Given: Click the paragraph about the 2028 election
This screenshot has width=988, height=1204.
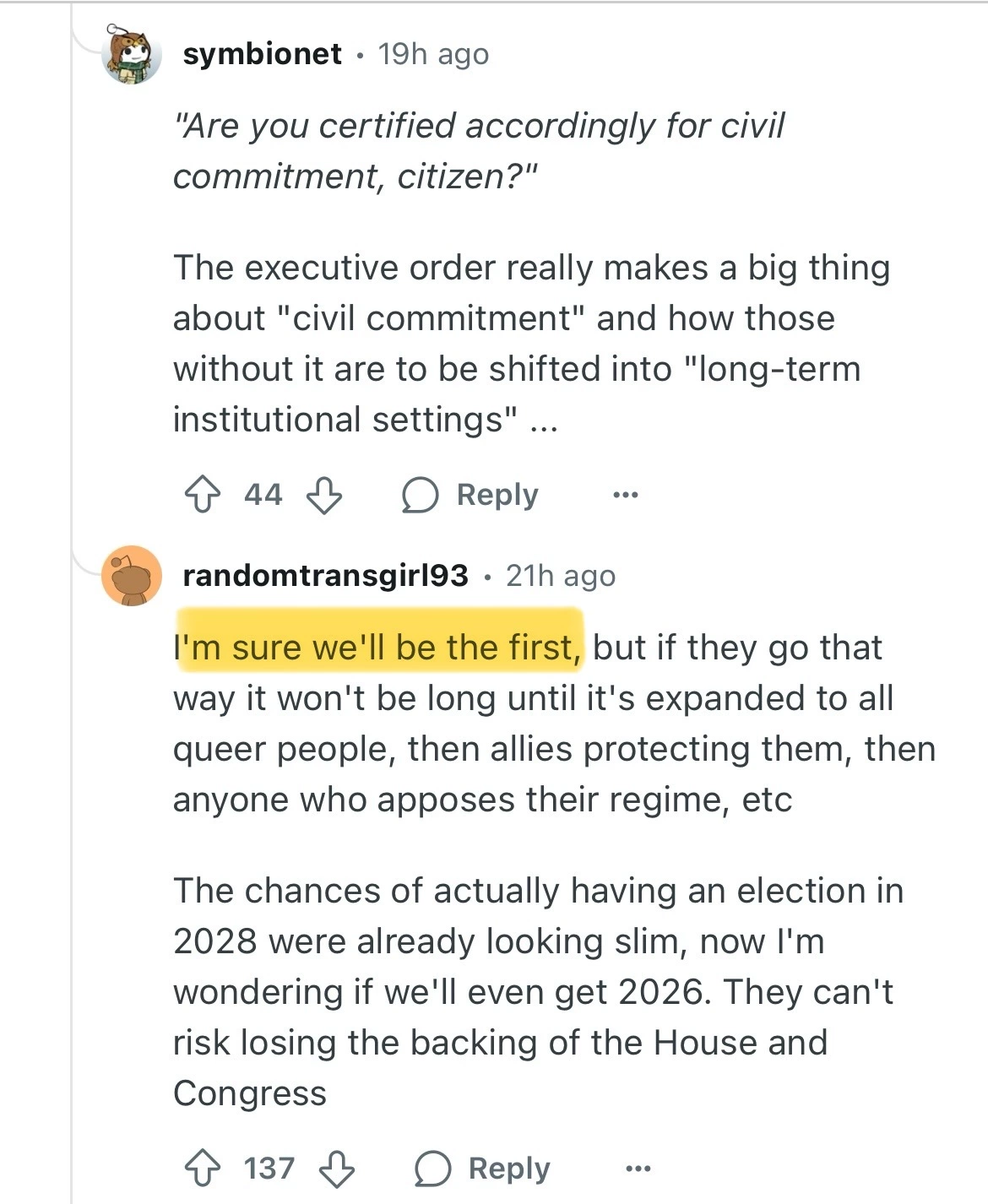Looking at the screenshot, I should (537, 991).
